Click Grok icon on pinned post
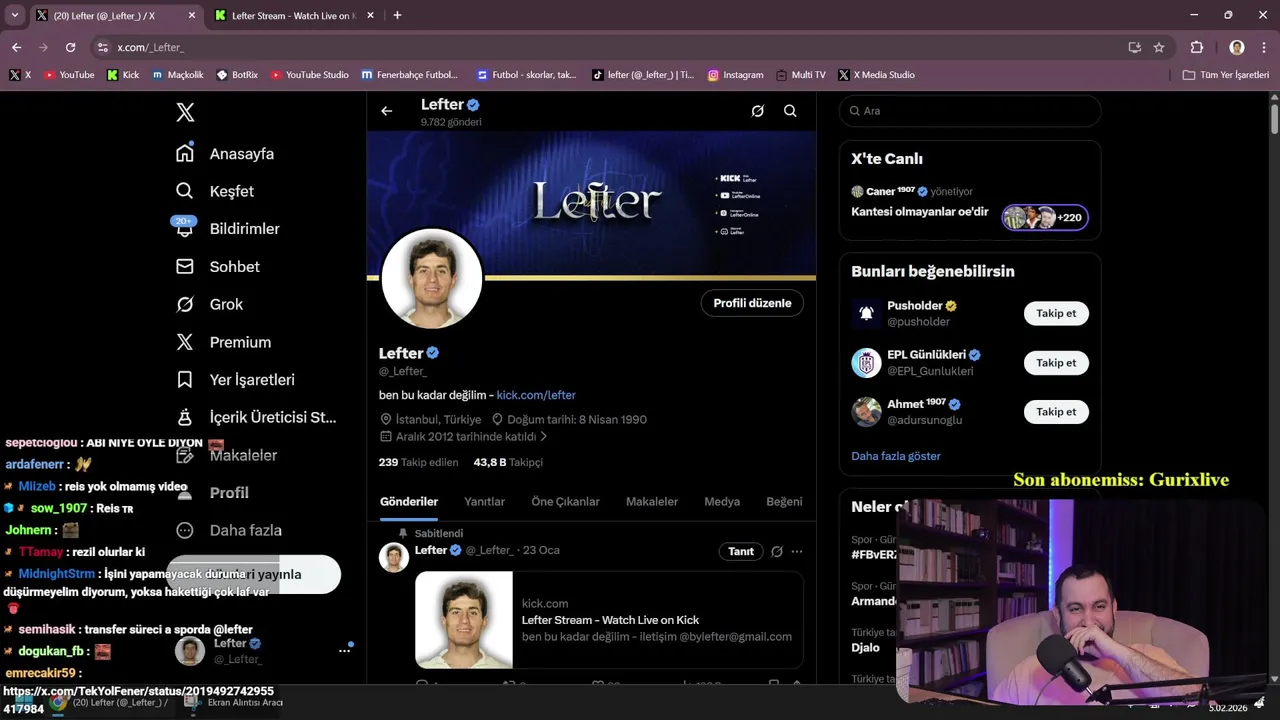This screenshot has height=720, width=1280. [x=777, y=551]
